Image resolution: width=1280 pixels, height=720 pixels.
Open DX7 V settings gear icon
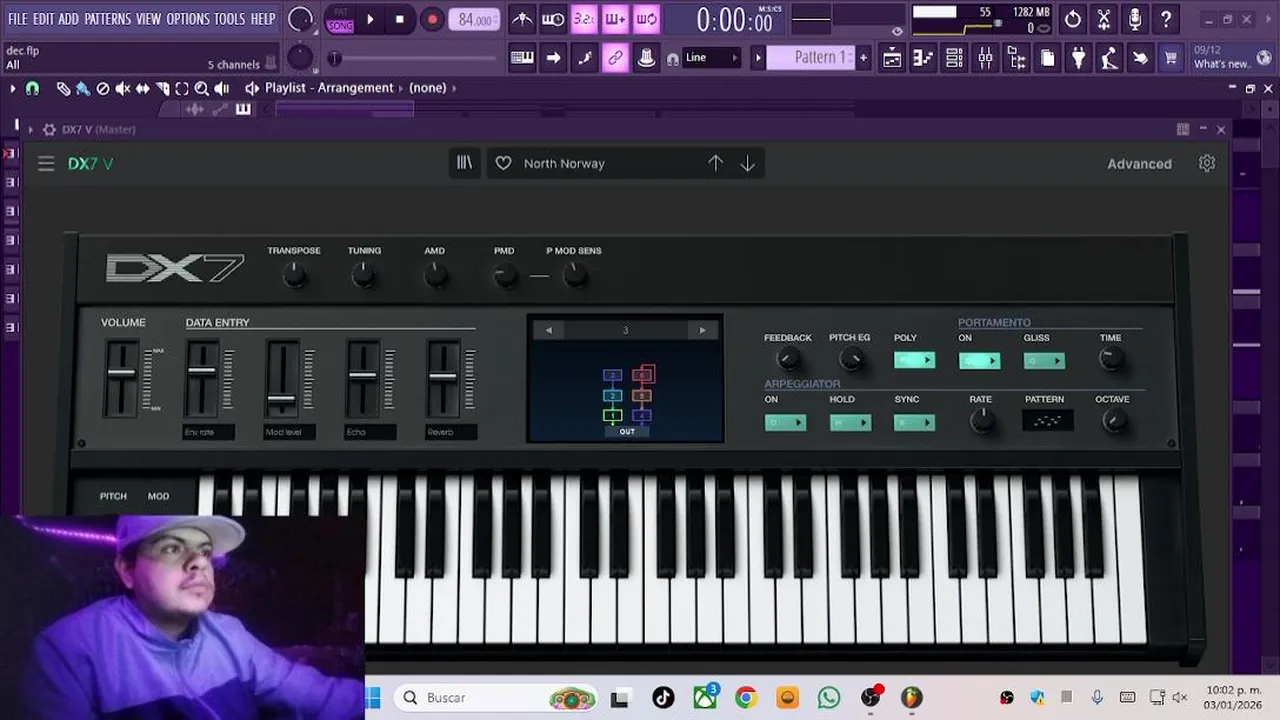point(1207,163)
